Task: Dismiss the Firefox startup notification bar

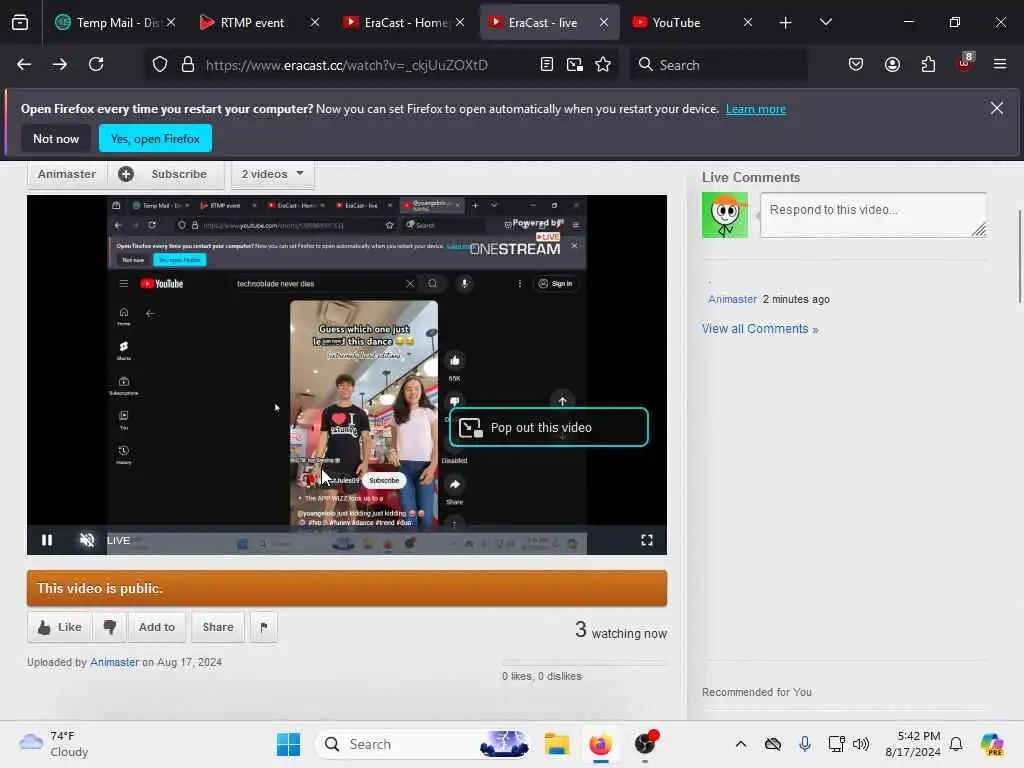Action: [997, 108]
